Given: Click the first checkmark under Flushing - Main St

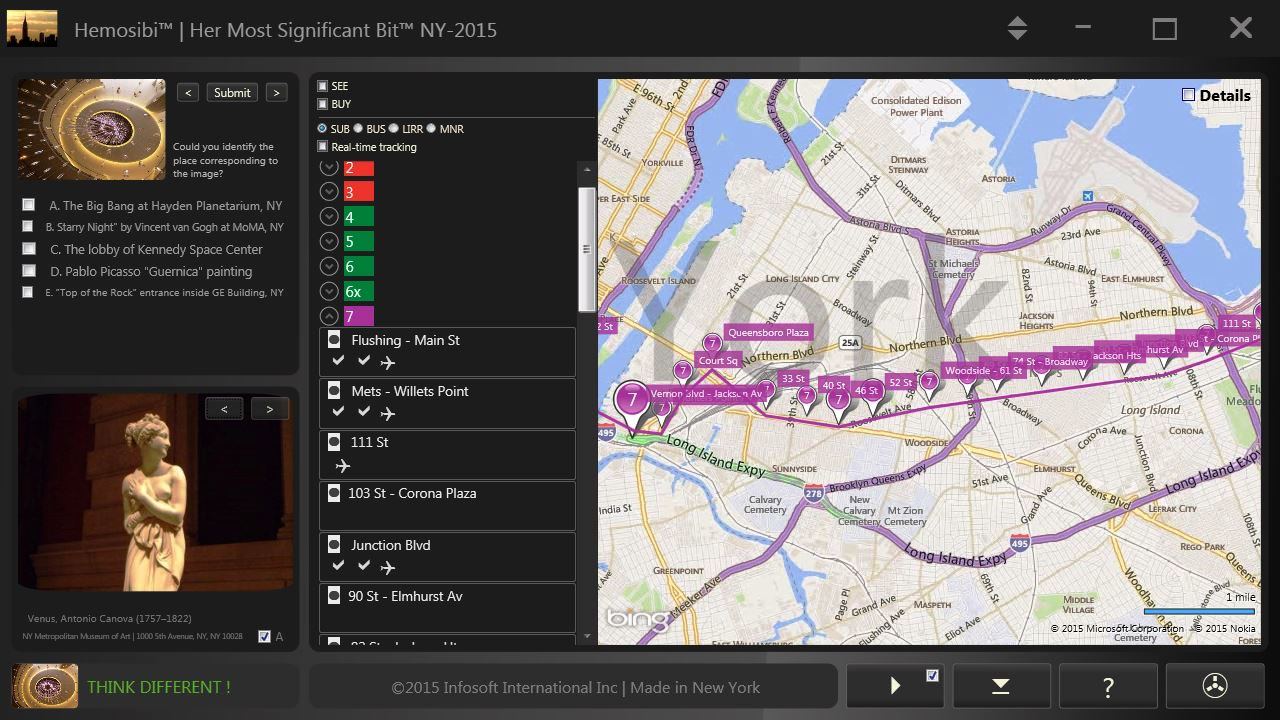Looking at the screenshot, I should coord(338,361).
